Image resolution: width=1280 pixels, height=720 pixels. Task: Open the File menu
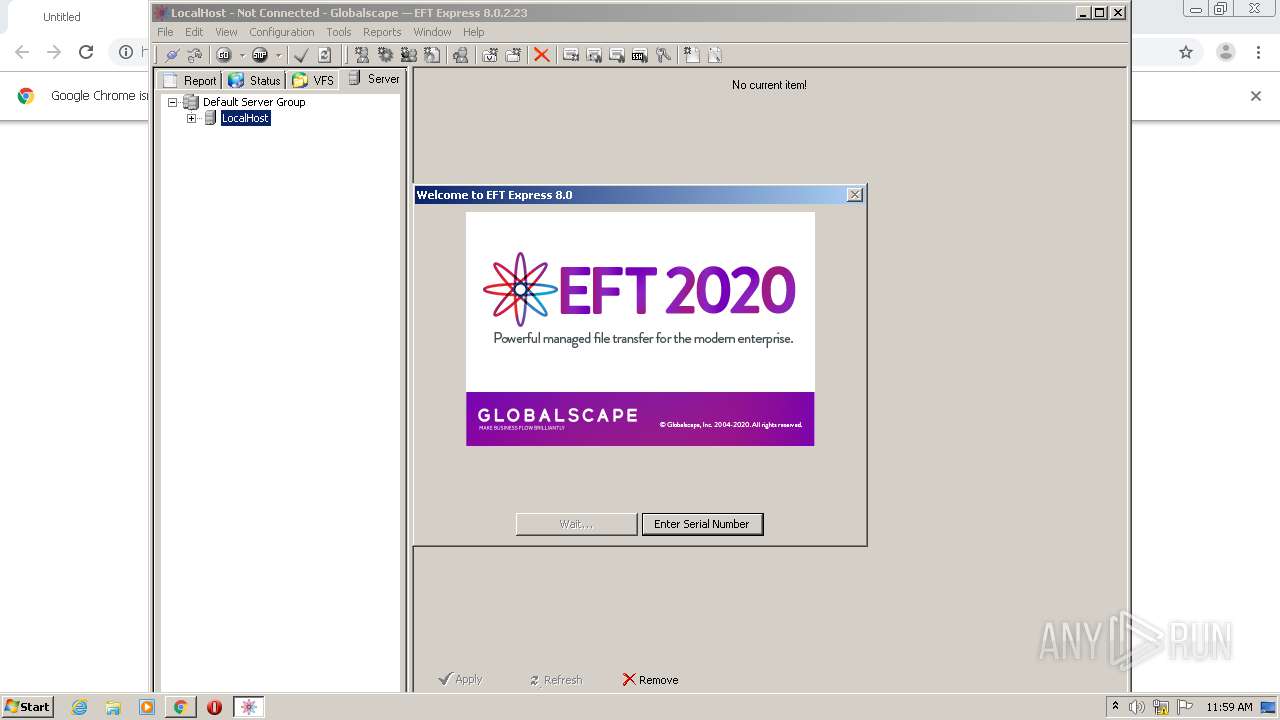[165, 32]
